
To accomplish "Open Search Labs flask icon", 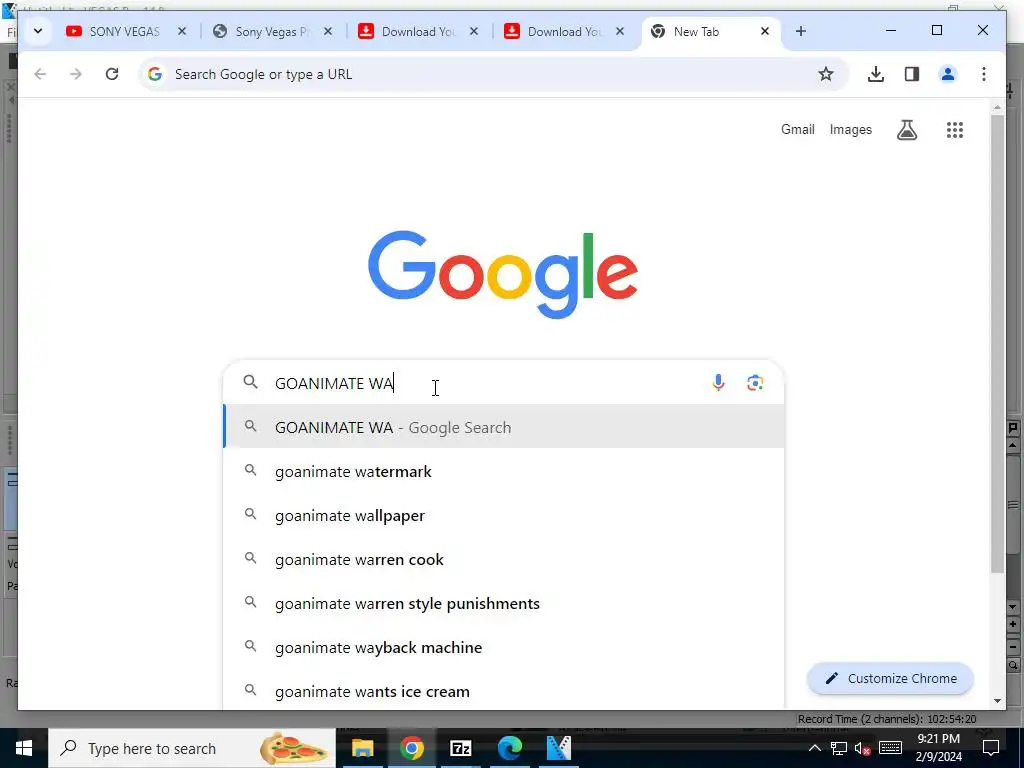I will [x=906, y=130].
